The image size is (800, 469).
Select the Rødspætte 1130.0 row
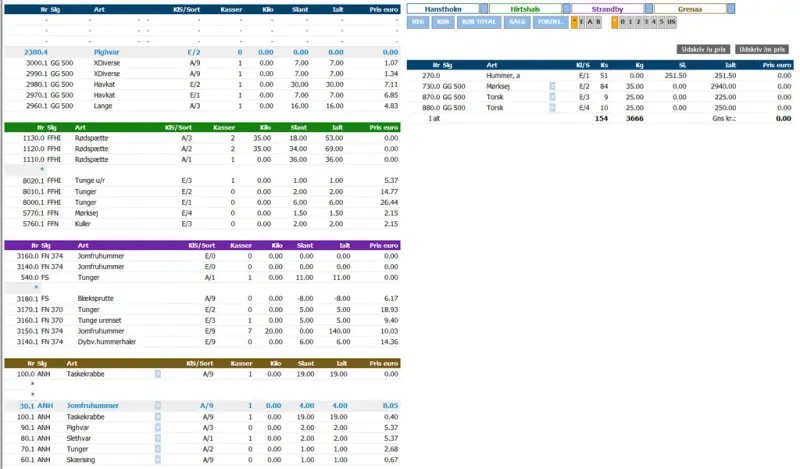tap(202, 138)
